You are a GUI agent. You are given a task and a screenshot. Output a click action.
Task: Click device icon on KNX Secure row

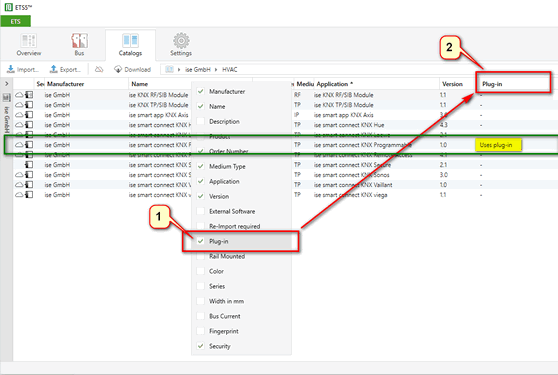point(29,164)
